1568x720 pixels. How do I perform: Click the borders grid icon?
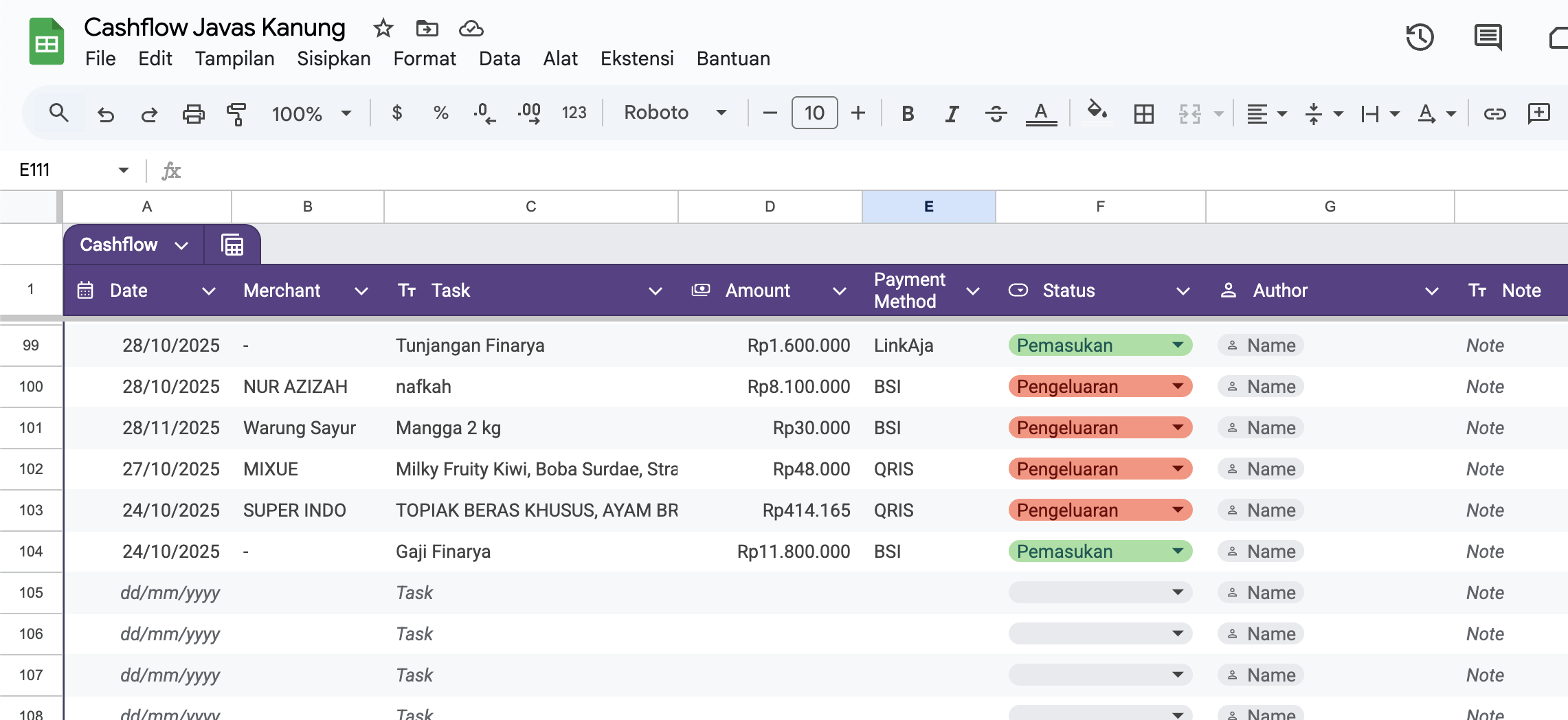click(1143, 113)
